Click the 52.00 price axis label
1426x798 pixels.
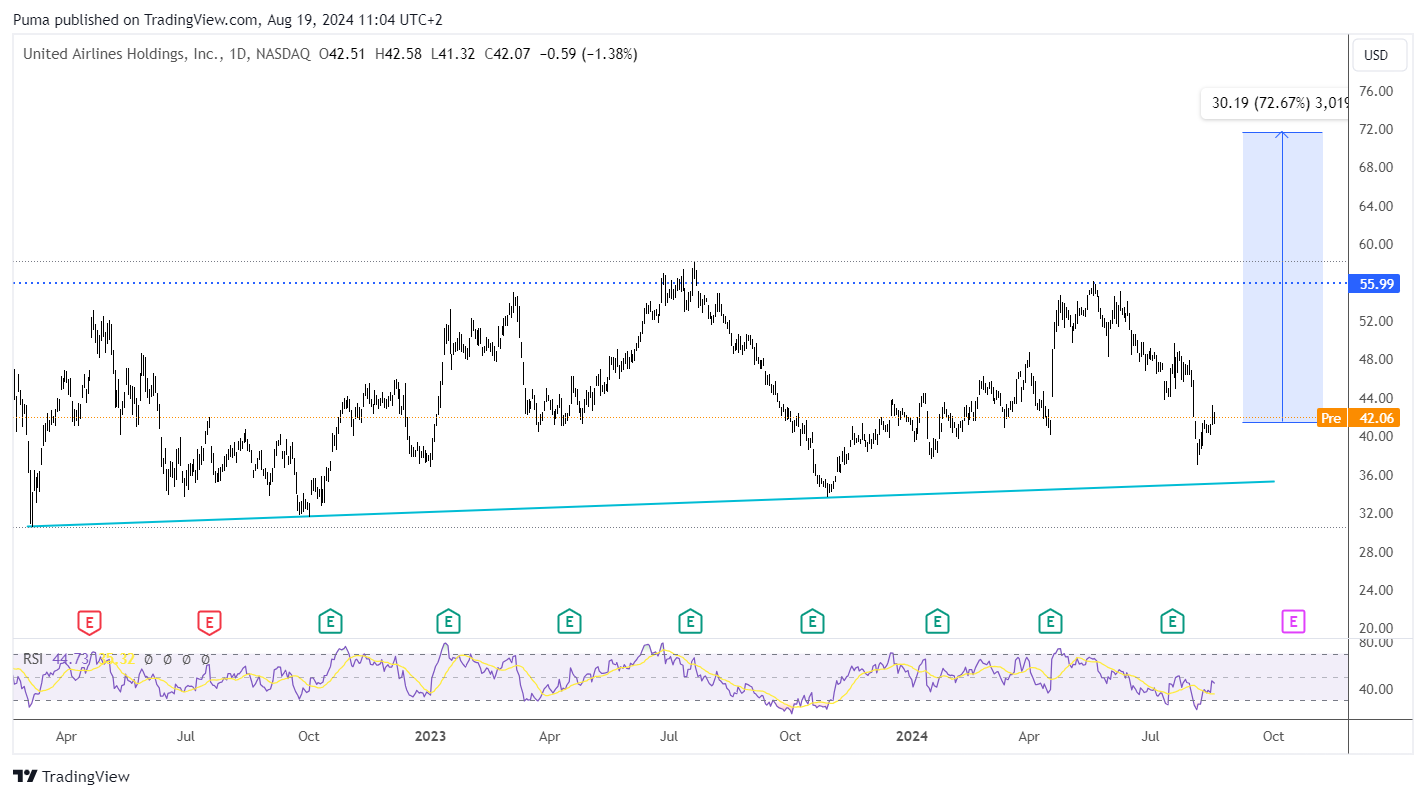click(x=1376, y=321)
